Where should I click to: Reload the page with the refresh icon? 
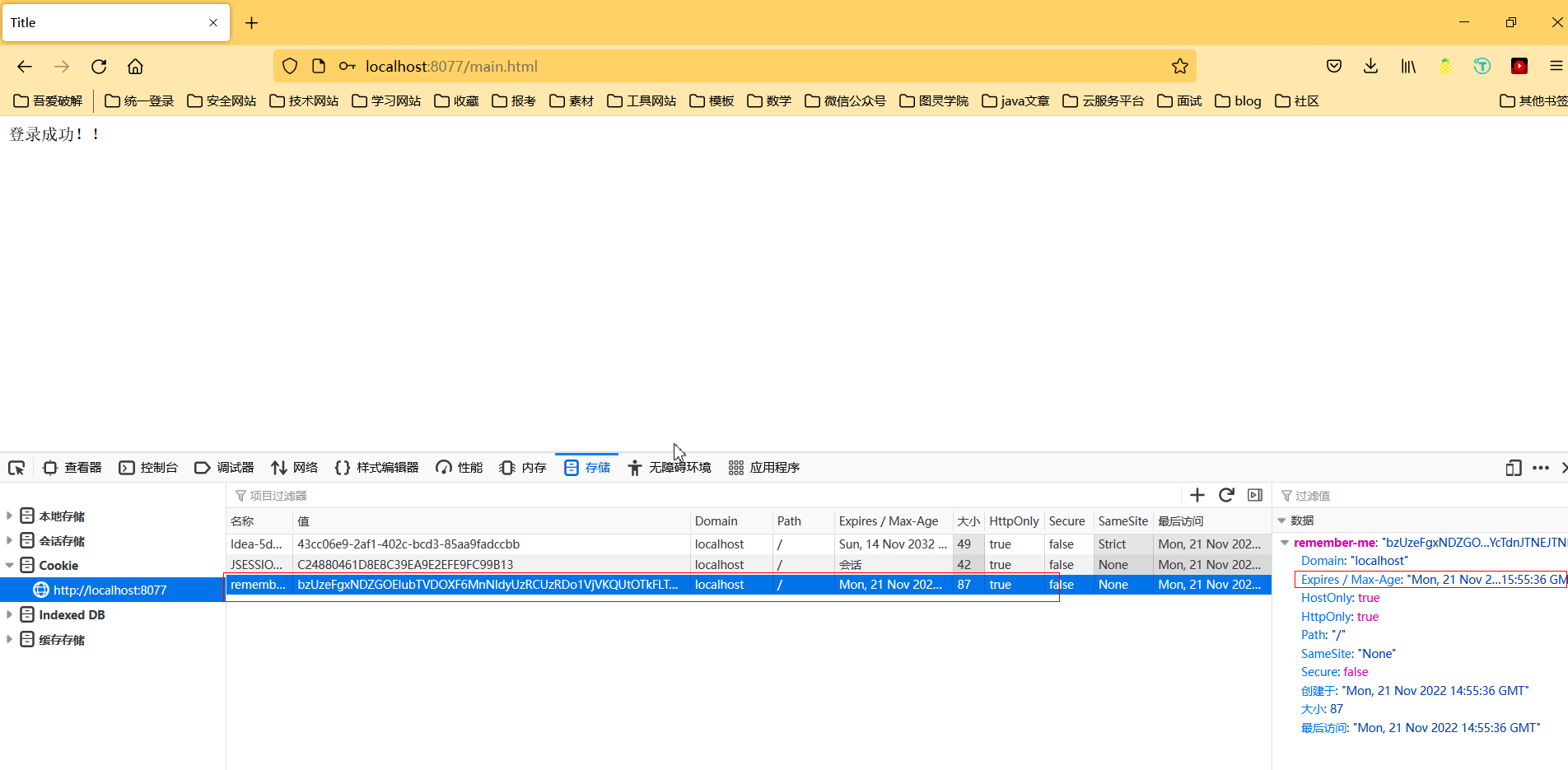[99, 66]
